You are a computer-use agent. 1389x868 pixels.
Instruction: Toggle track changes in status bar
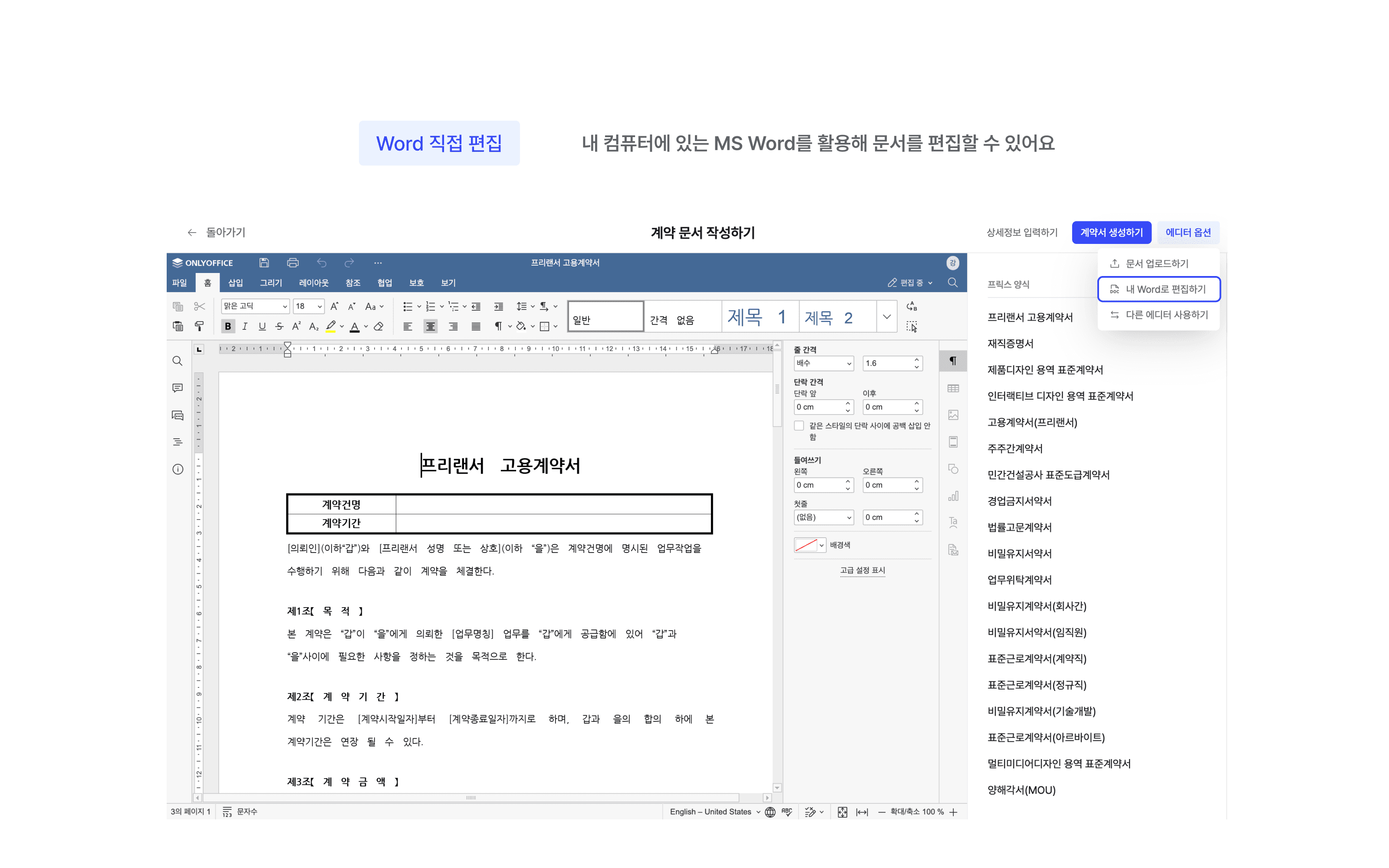pyautogui.click(x=810, y=811)
